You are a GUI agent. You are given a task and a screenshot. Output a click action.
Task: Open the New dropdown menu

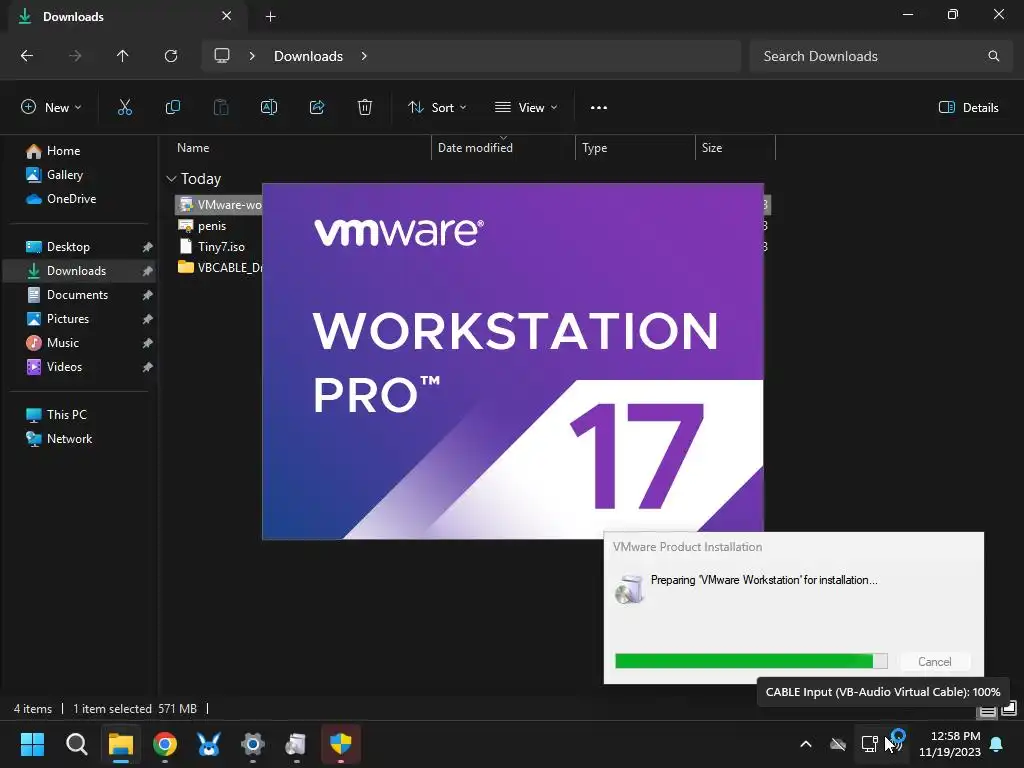click(51, 108)
